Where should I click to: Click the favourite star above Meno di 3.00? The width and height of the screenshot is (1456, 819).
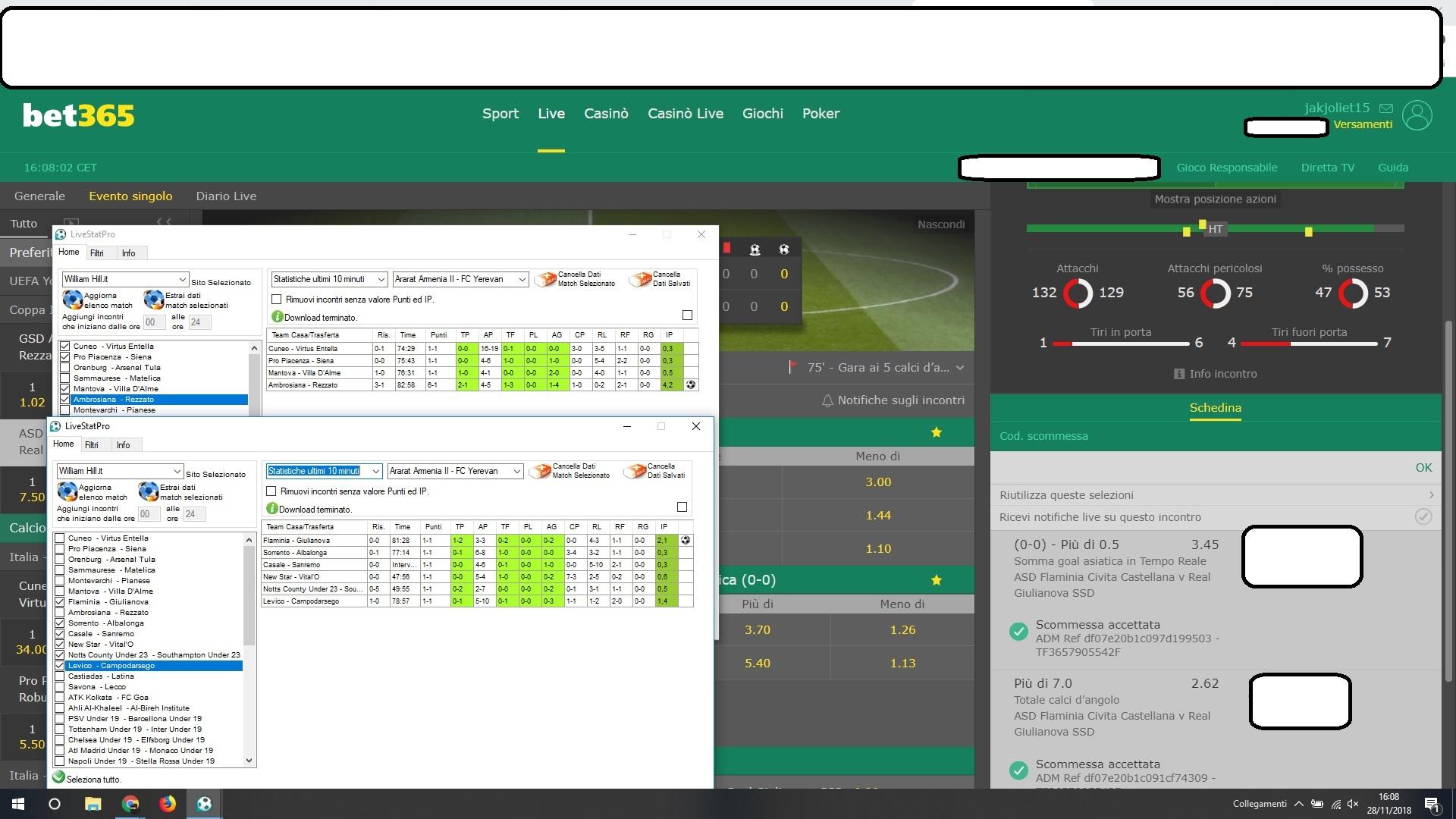[937, 432]
